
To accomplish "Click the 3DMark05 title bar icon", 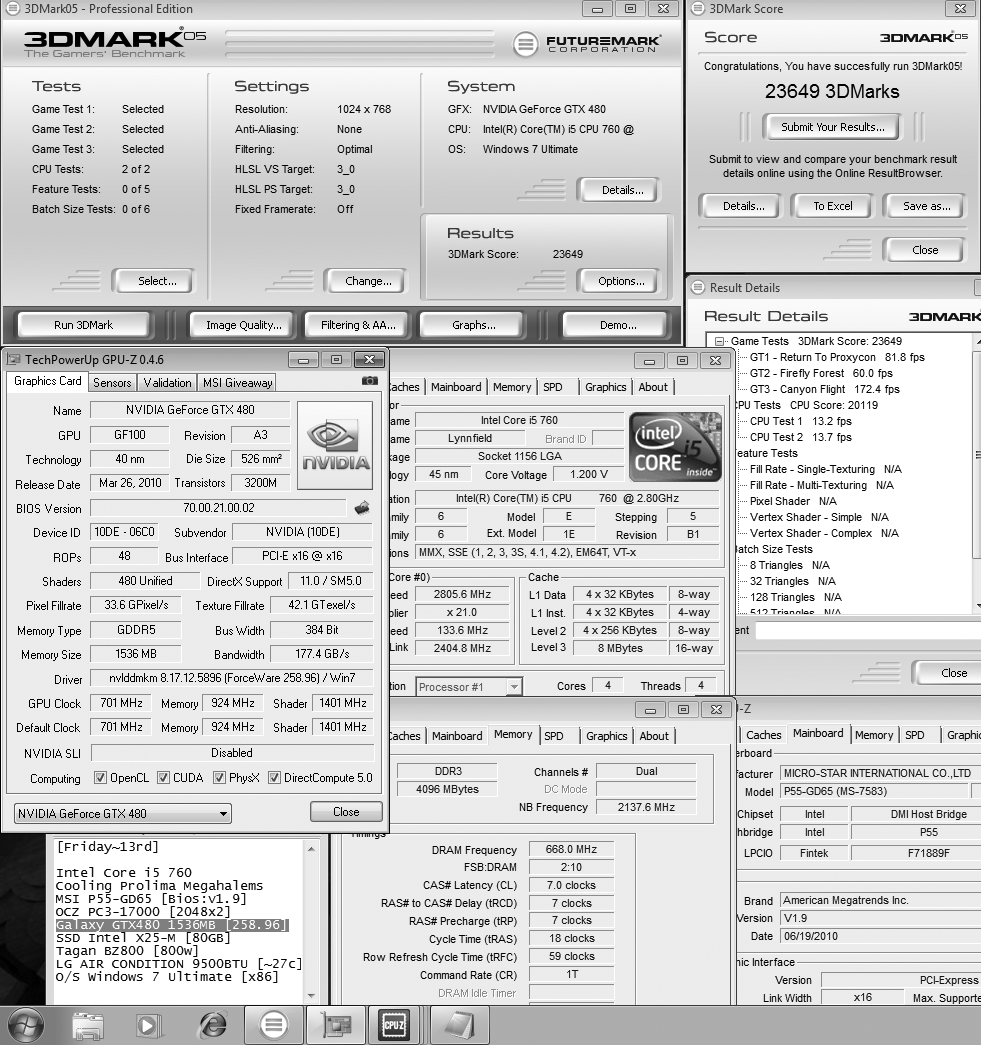I will pyautogui.click(x=11, y=9).
